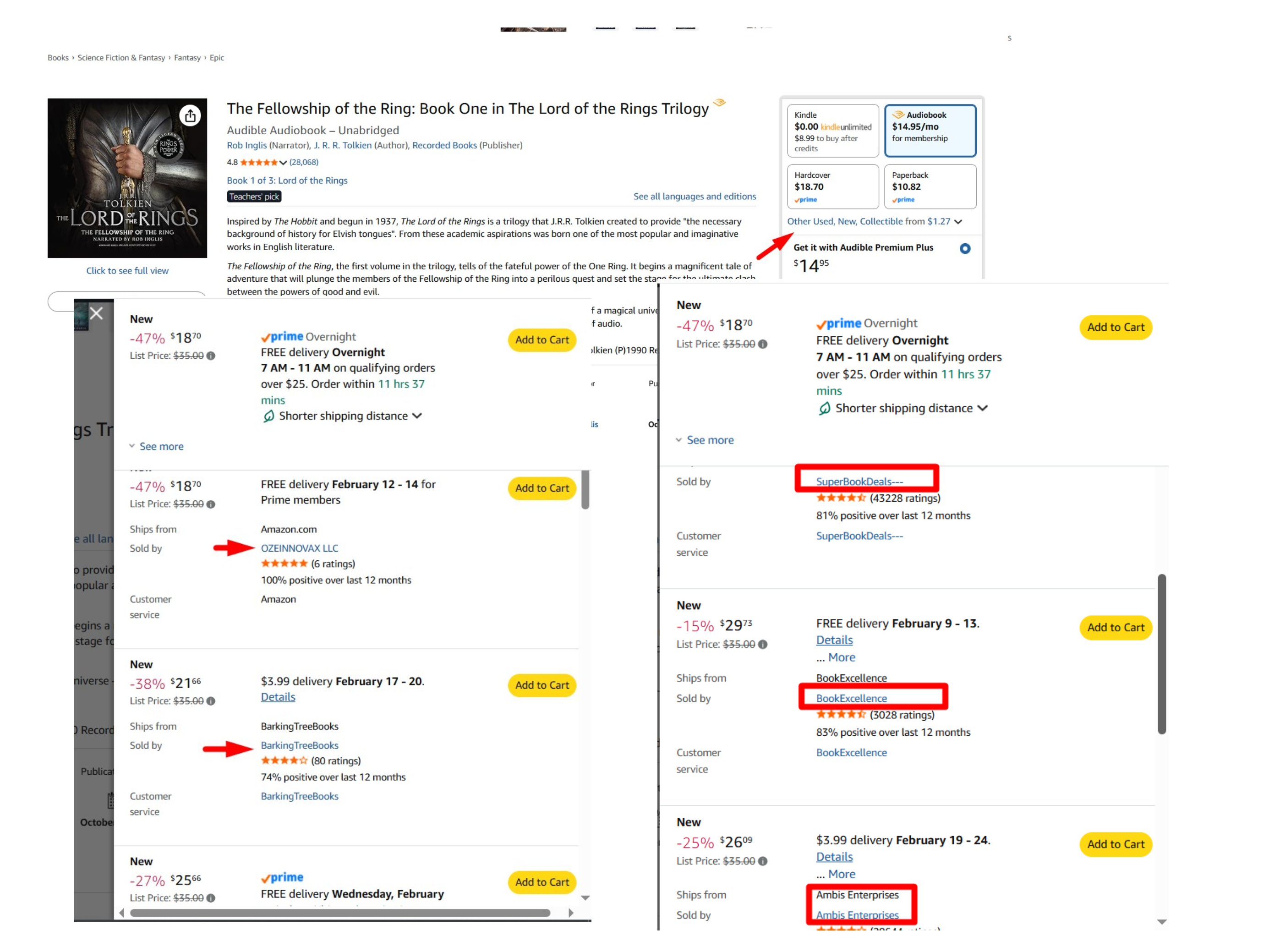The width and height of the screenshot is (1269, 952).
Task: Open the BarkingTreeBooks seller page
Action: (300, 745)
